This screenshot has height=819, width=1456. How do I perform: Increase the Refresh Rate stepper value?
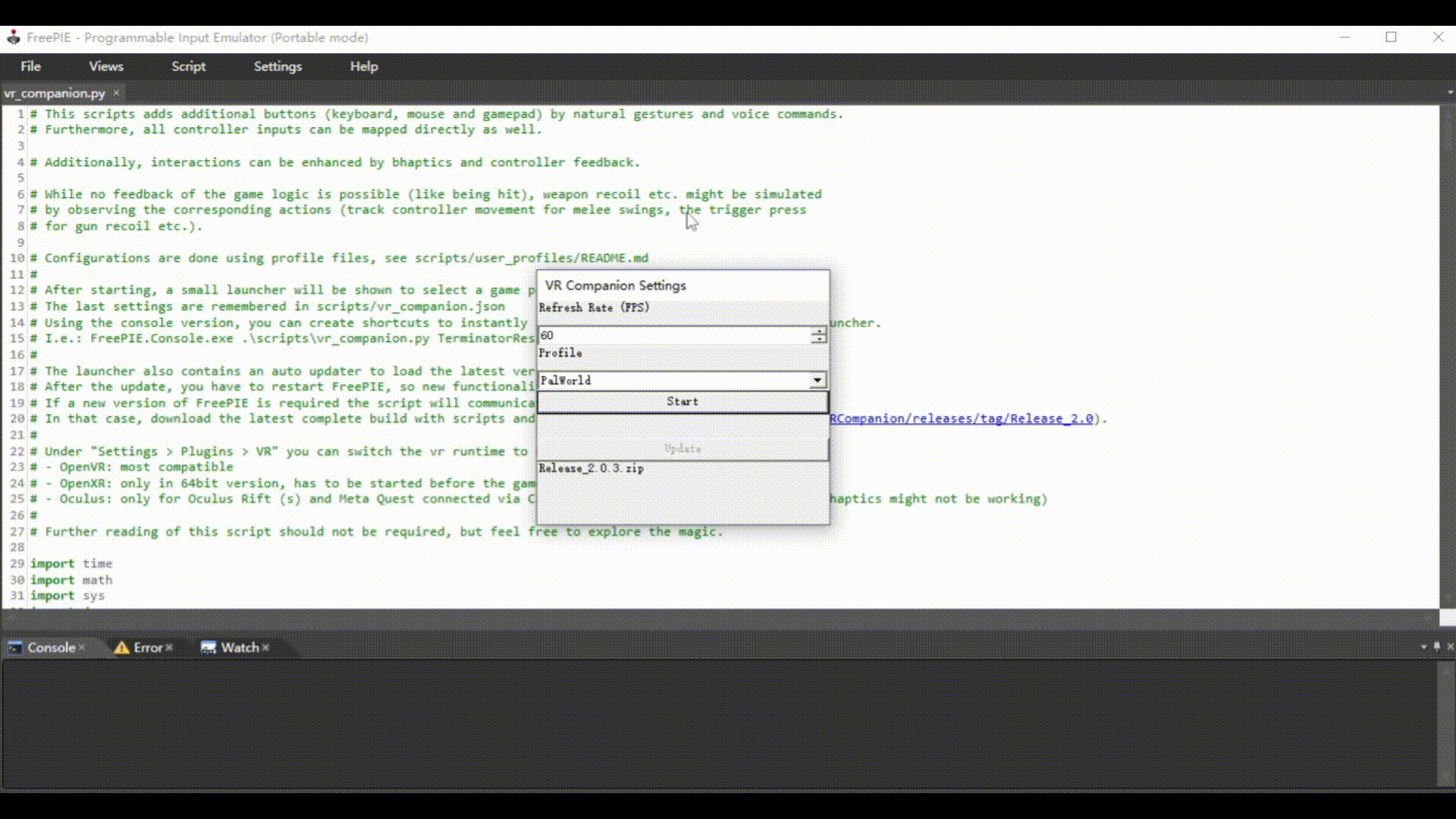point(818,331)
